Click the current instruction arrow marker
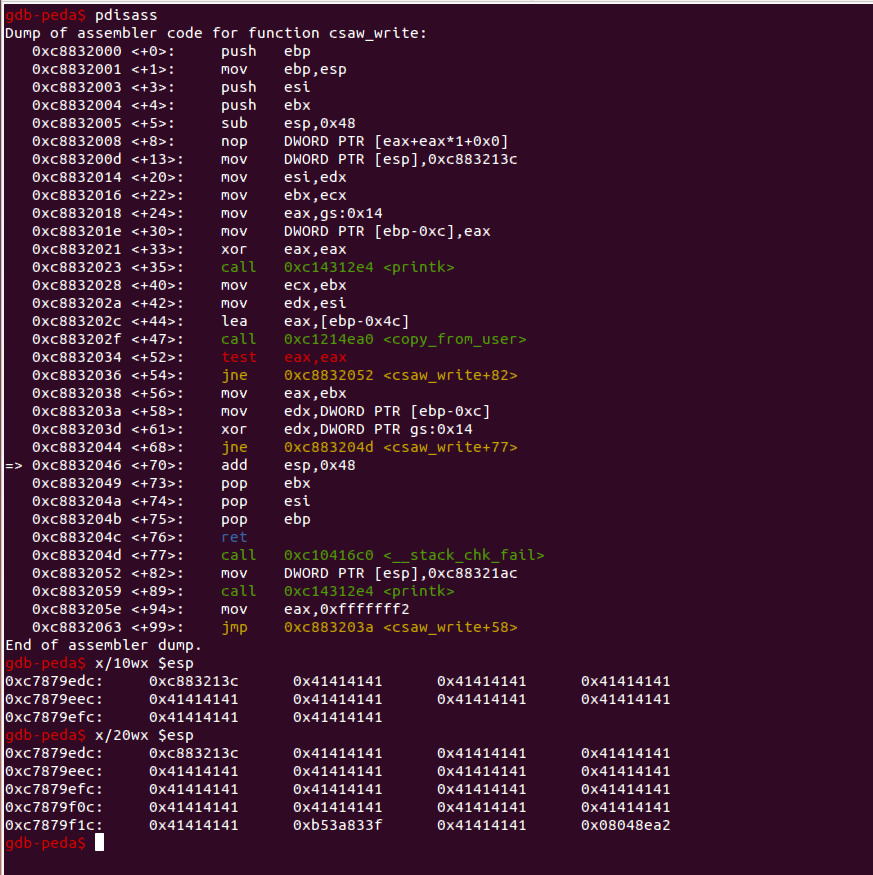This screenshot has width=873, height=875. pos(14,465)
